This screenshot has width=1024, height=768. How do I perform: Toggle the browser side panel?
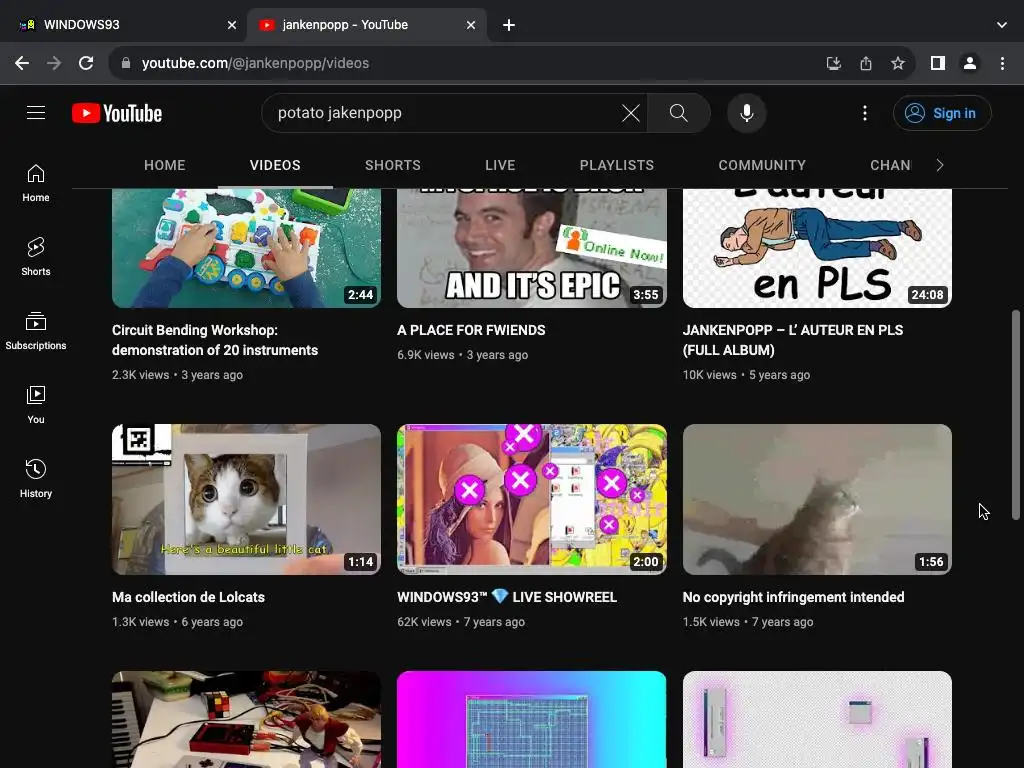click(x=938, y=63)
